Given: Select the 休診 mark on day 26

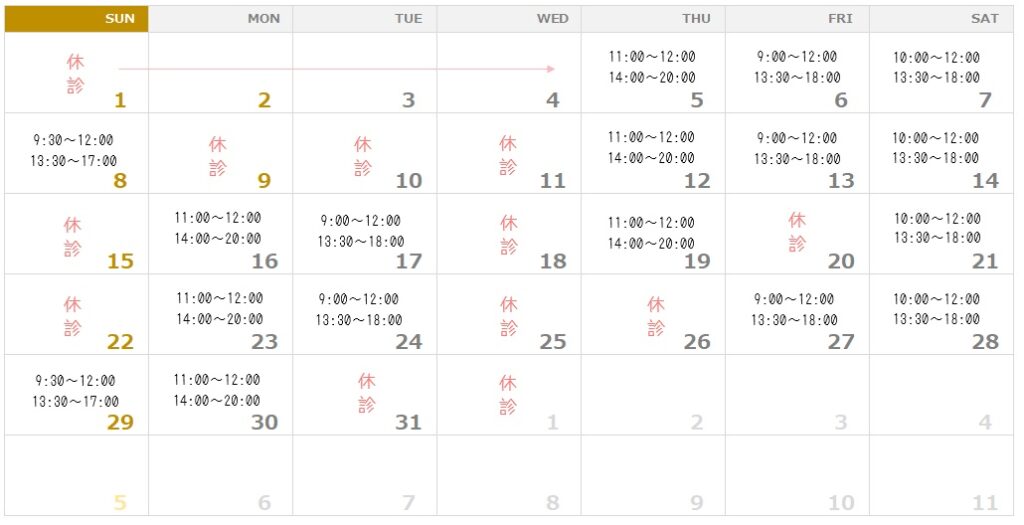Looking at the screenshot, I should [x=656, y=316].
